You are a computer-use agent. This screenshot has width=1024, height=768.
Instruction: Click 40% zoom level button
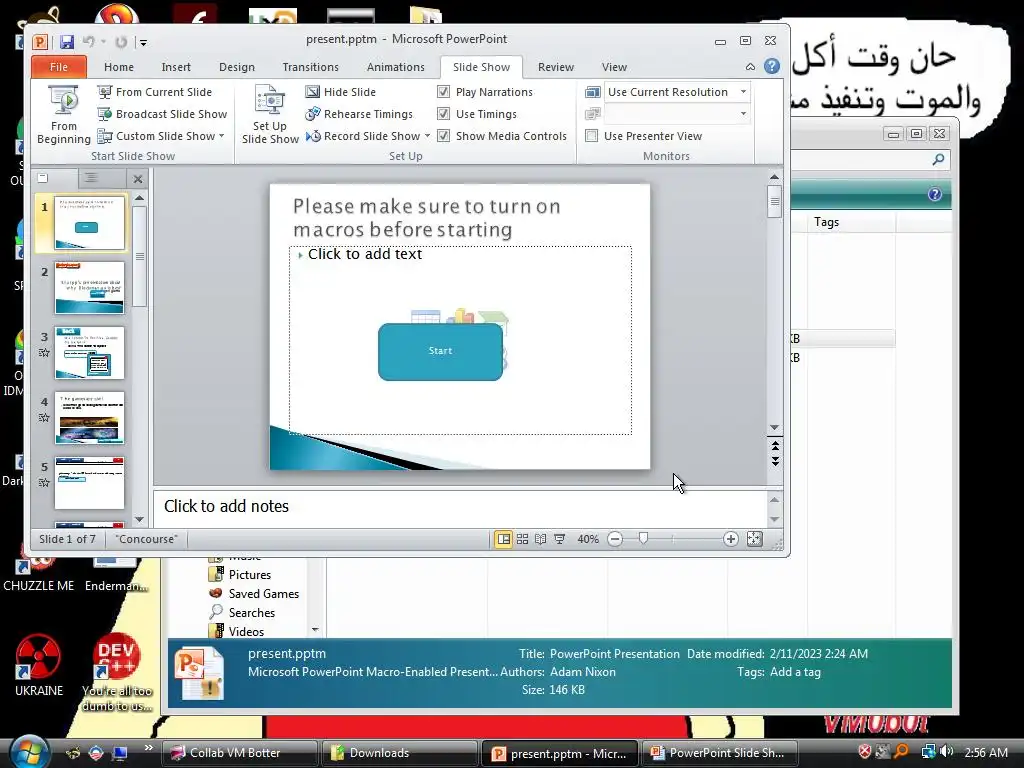588,539
